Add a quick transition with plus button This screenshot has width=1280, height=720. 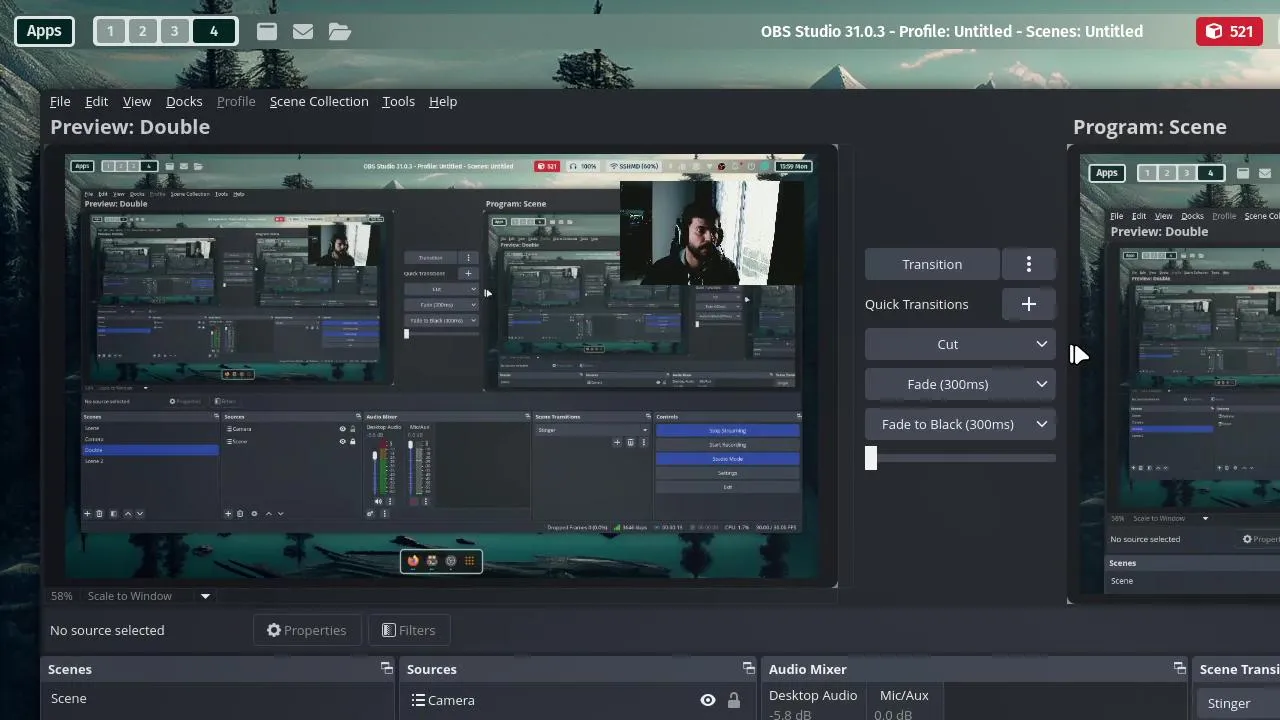point(1029,304)
